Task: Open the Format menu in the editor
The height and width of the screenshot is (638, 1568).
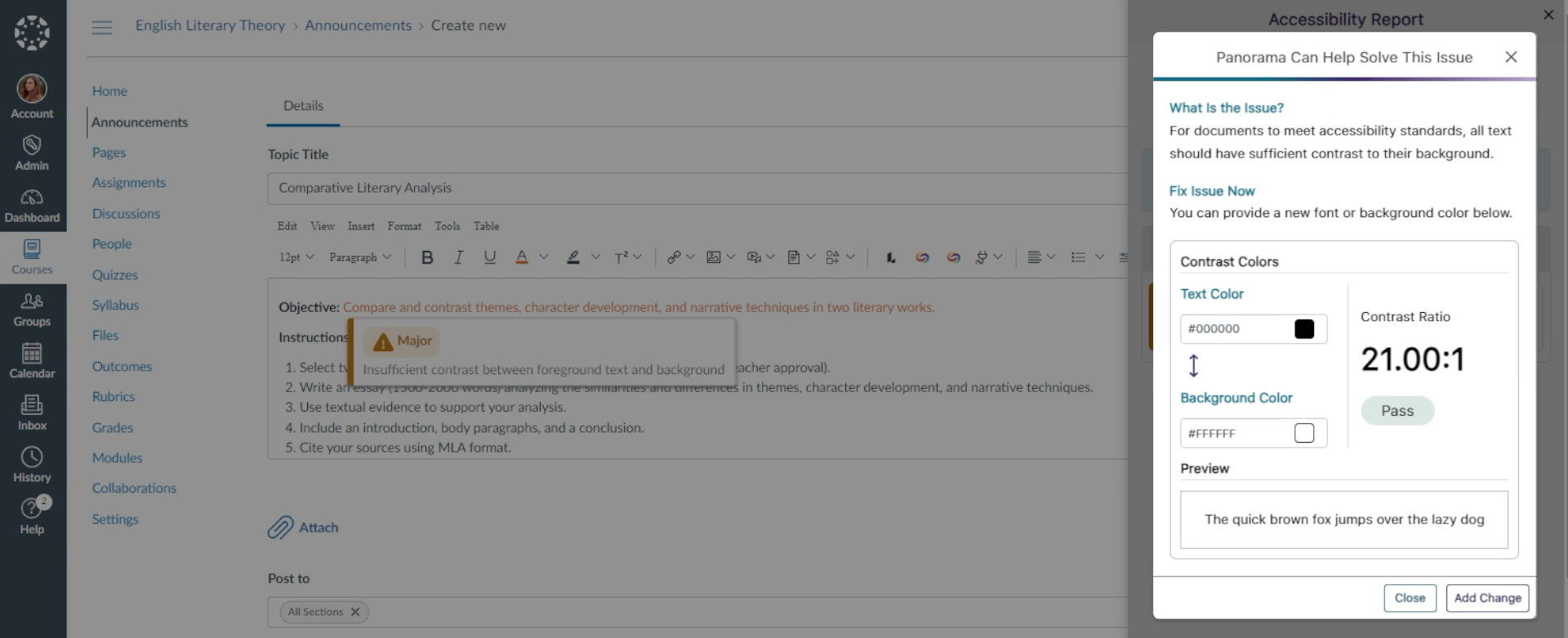Action: coord(404,226)
